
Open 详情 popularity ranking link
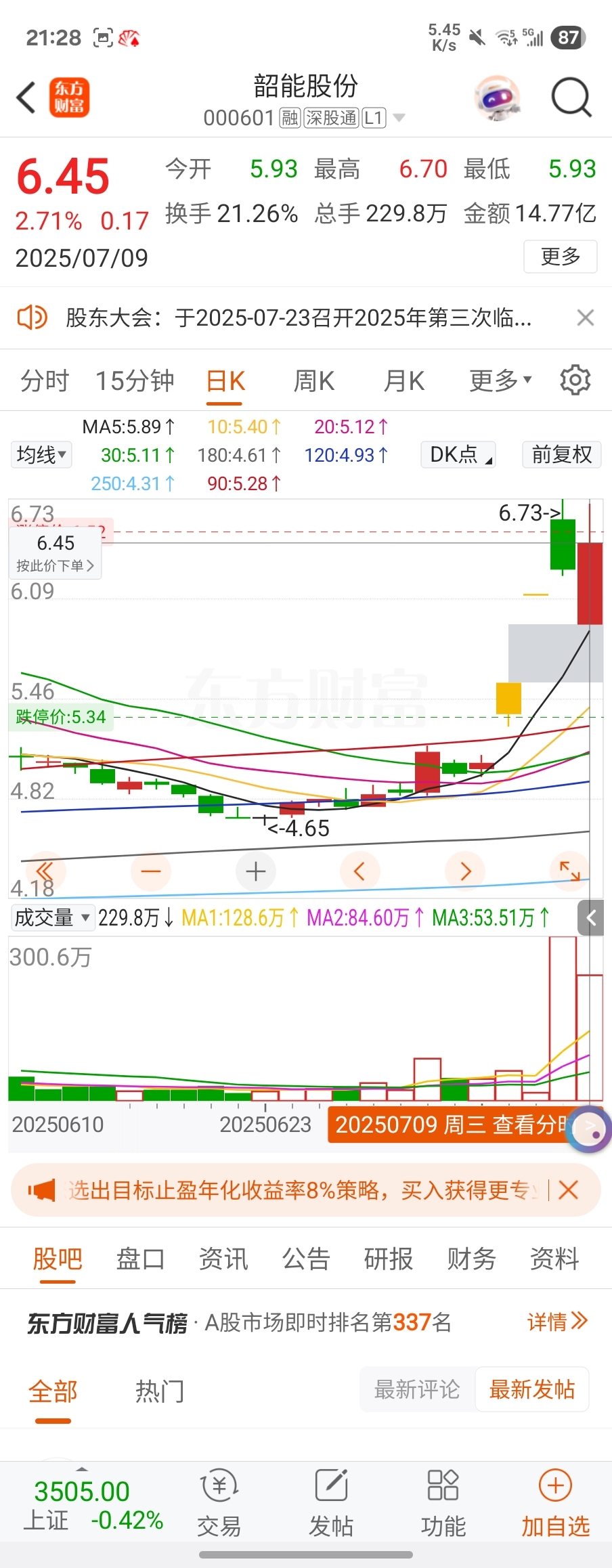pyautogui.click(x=558, y=1321)
